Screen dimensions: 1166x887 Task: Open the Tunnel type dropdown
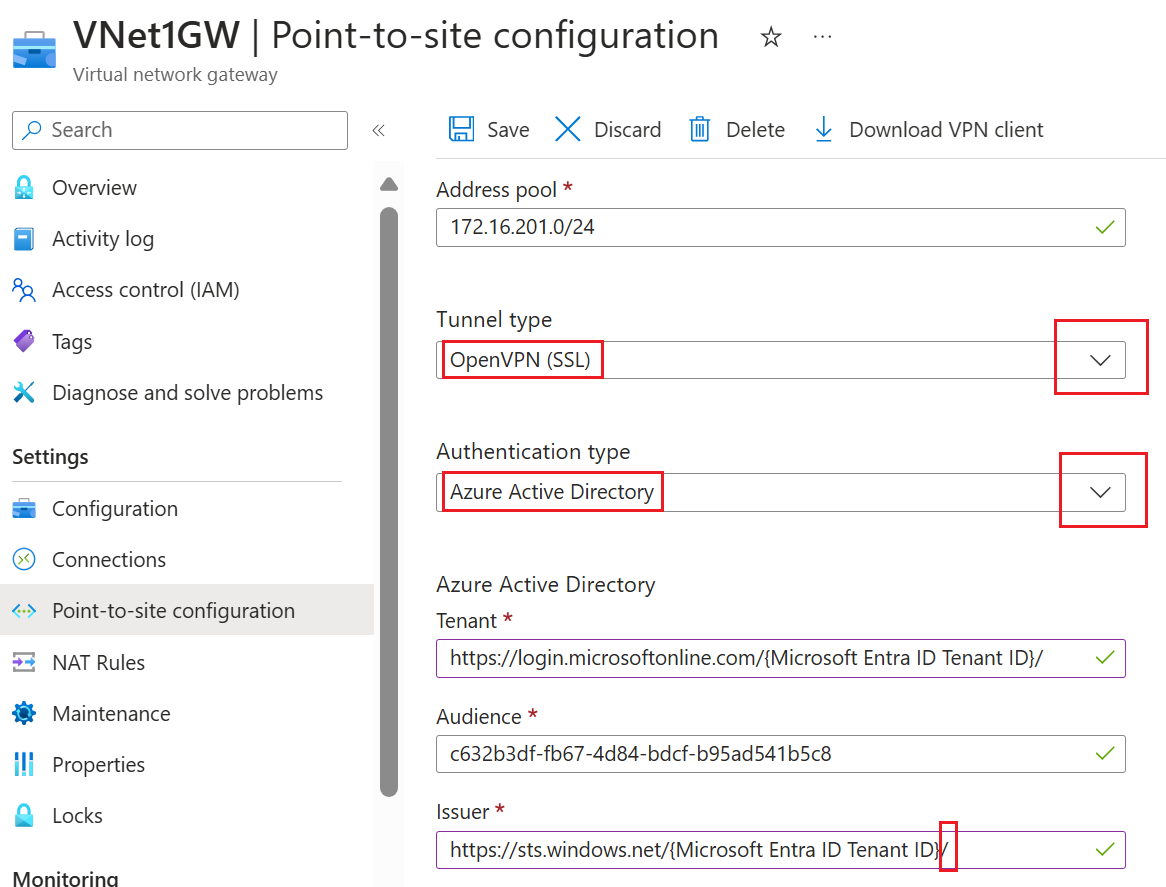[x=1100, y=358]
